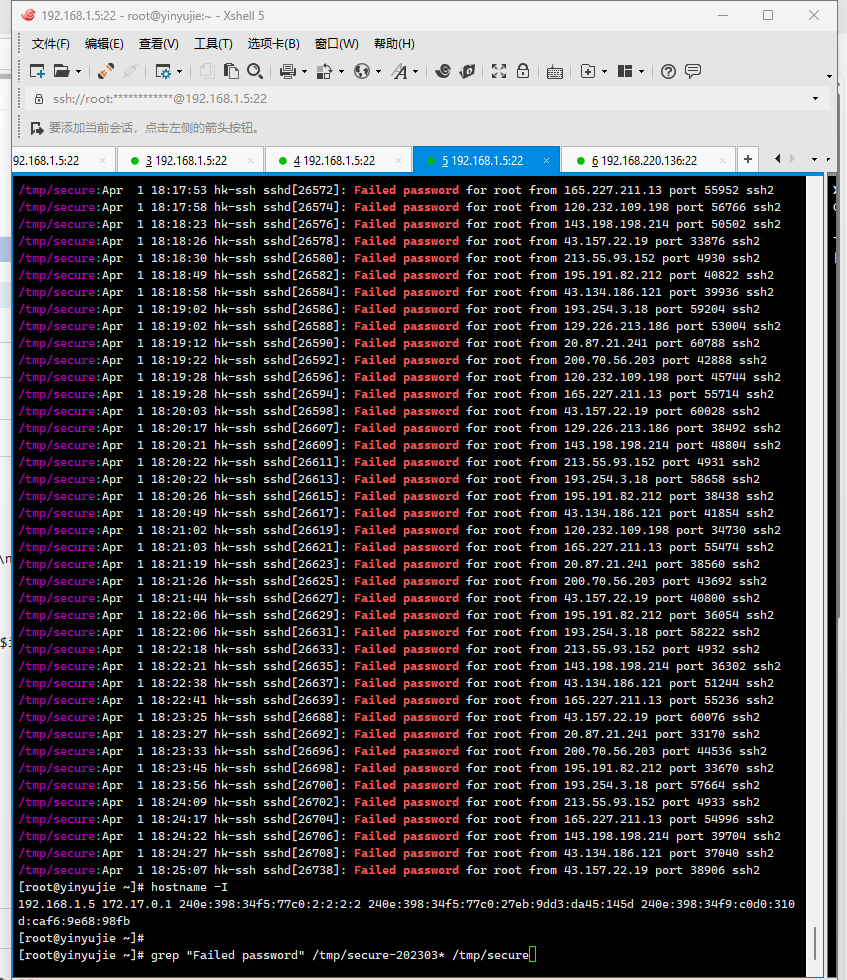Expand the address bar history dropdown
This screenshot has height=980, width=847.
click(x=815, y=99)
